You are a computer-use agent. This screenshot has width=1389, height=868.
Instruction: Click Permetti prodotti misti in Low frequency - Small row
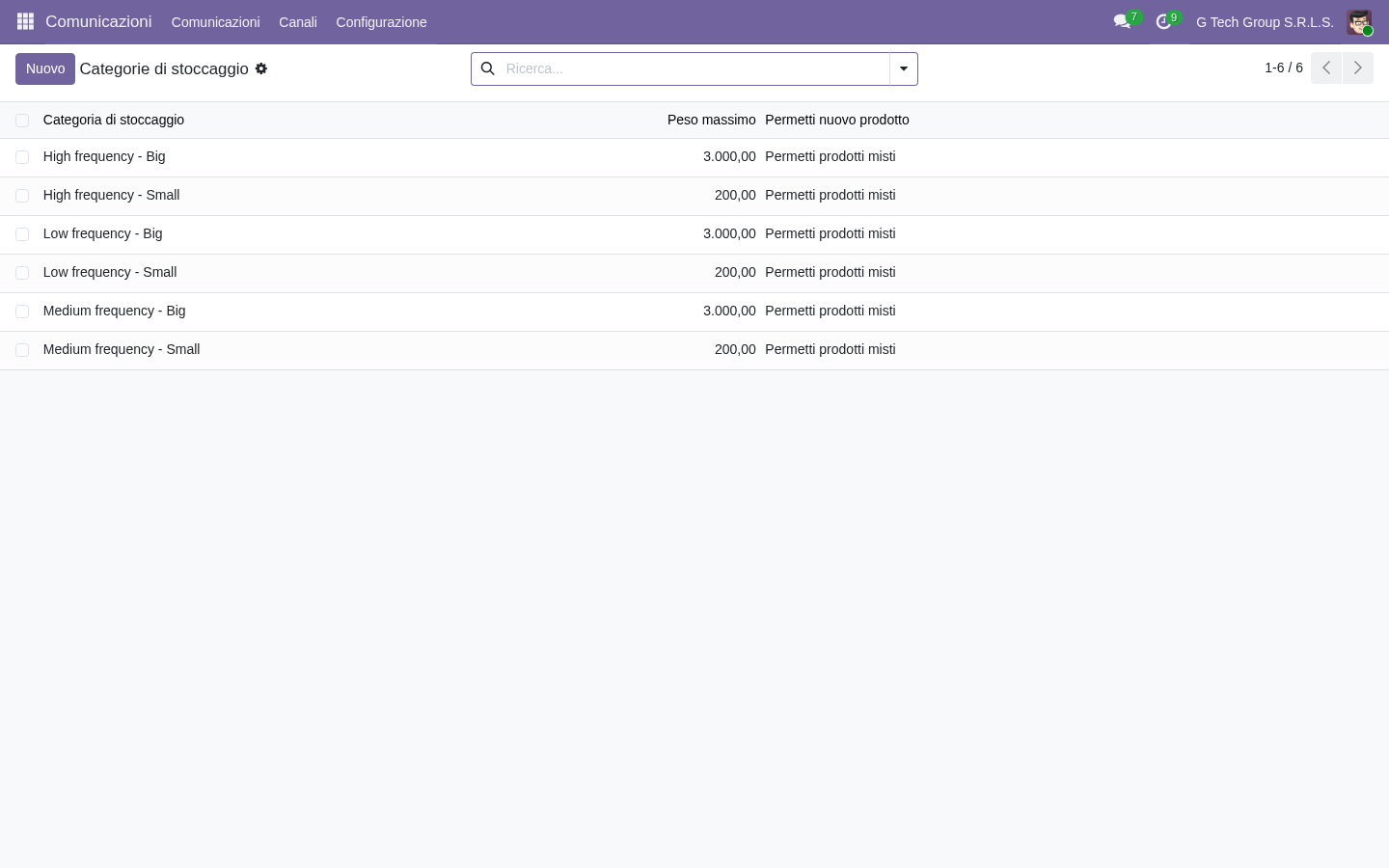(831, 272)
